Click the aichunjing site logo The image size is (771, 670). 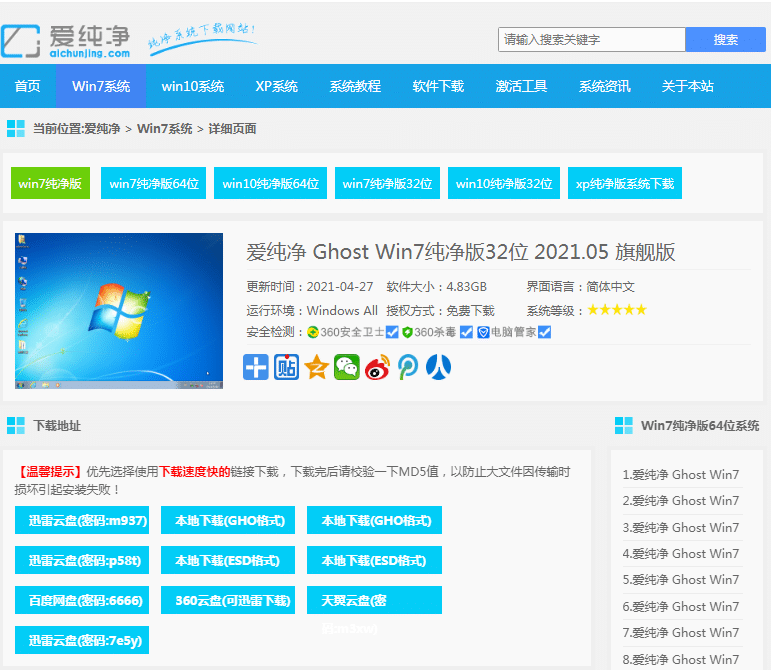tap(67, 40)
